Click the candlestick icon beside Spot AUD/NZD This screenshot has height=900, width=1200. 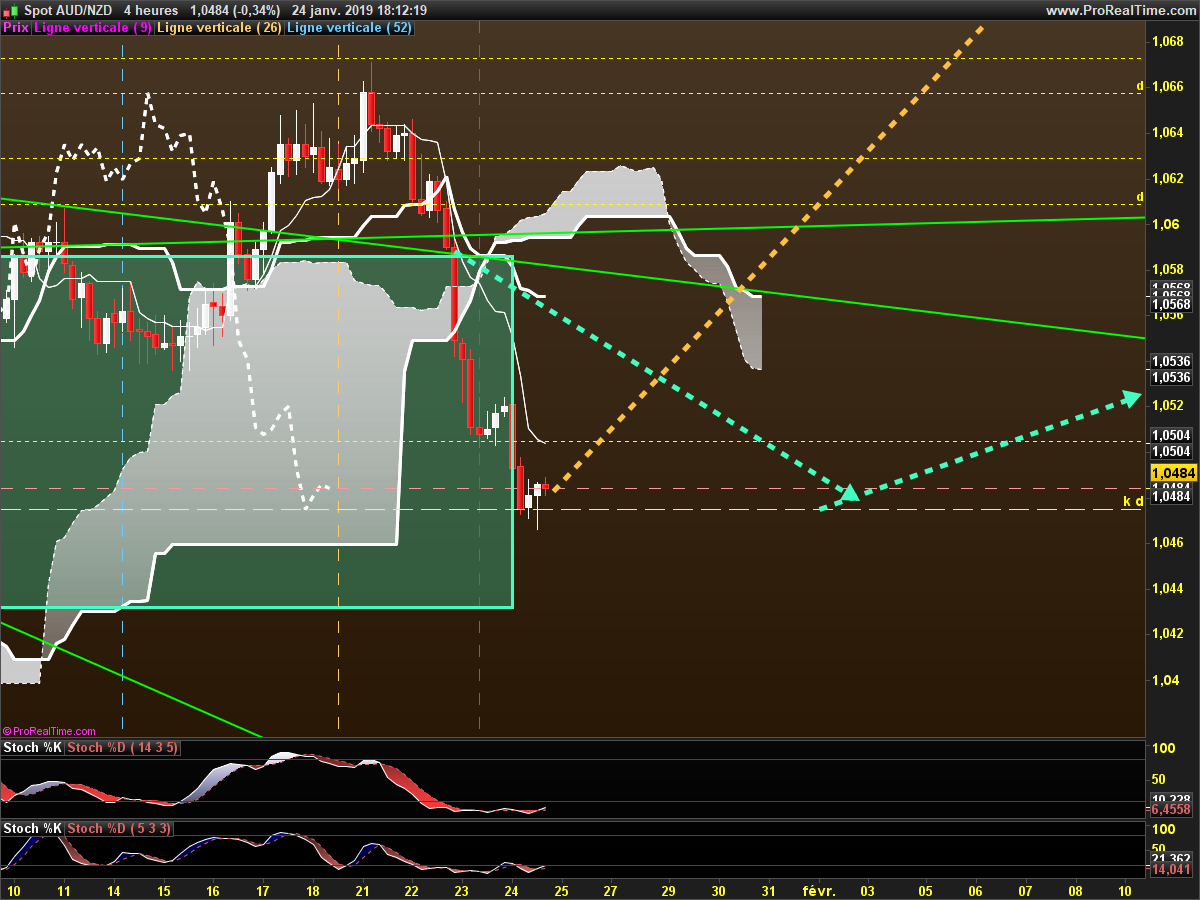(x=10, y=10)
